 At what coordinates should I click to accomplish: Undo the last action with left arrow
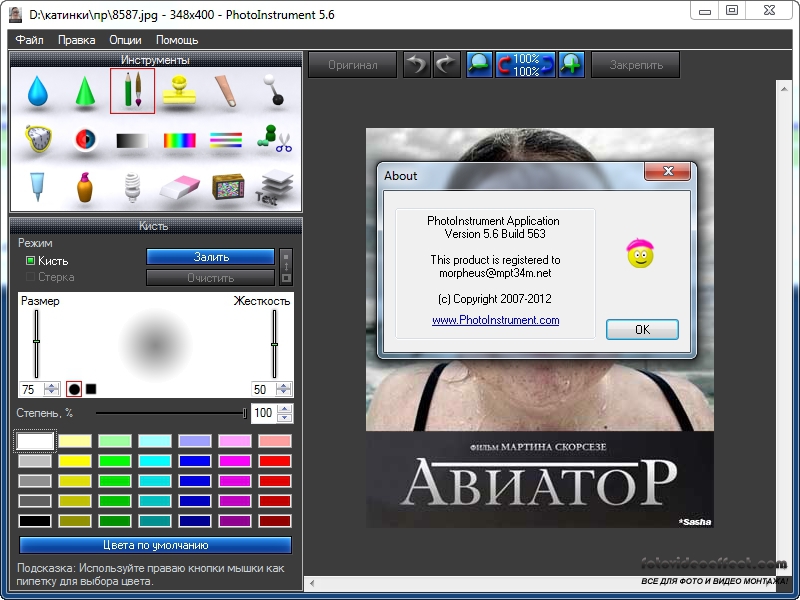pyautogui.click(x=417, y=65)
